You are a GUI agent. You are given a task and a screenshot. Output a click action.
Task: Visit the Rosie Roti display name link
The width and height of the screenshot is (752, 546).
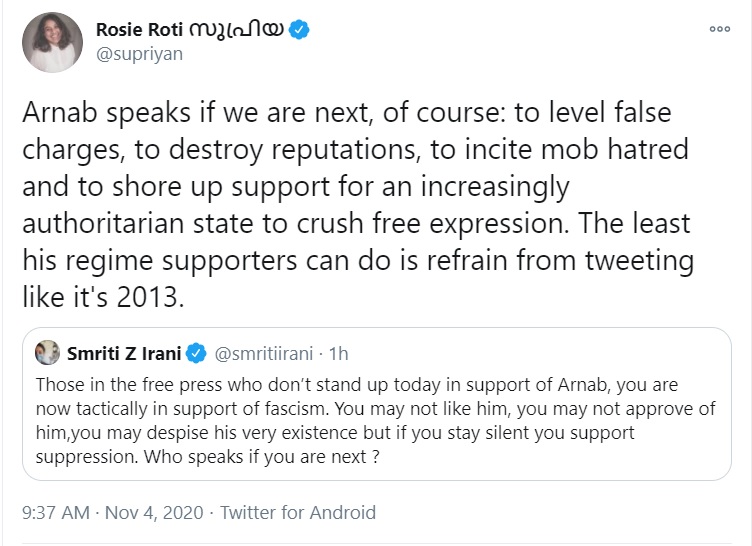tap(140, 30)
